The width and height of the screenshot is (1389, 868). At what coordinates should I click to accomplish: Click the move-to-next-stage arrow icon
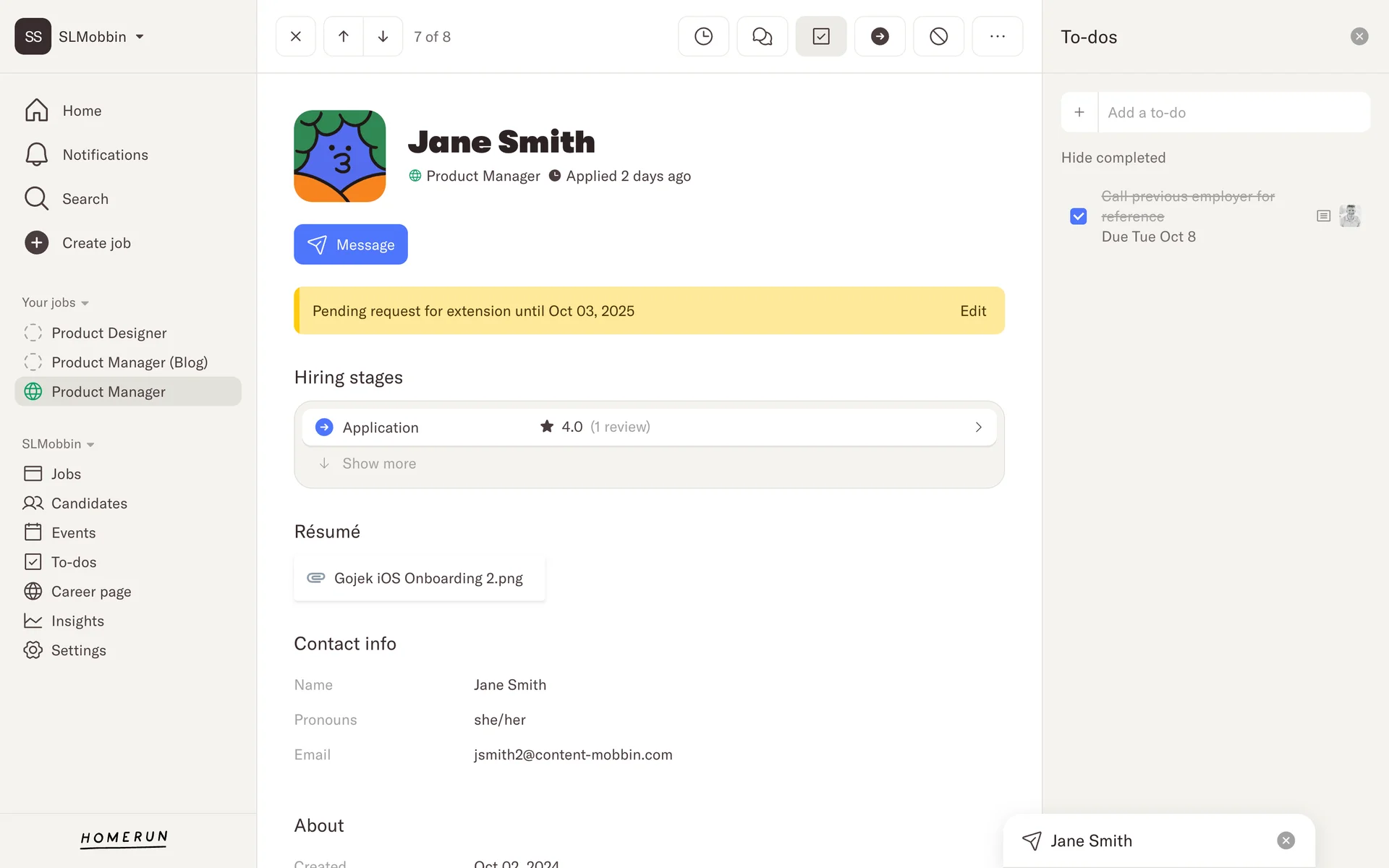click(x=879, y=36)
